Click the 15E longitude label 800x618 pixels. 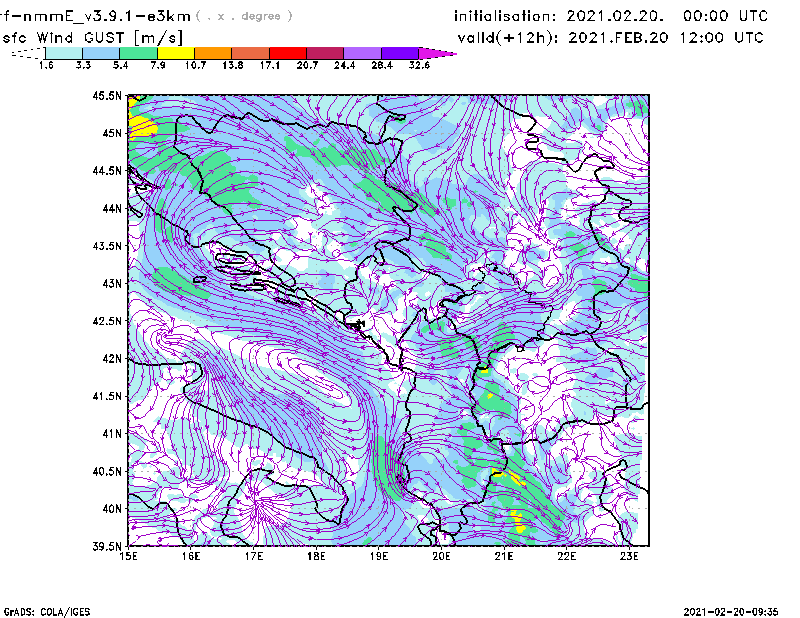(128, 556)
